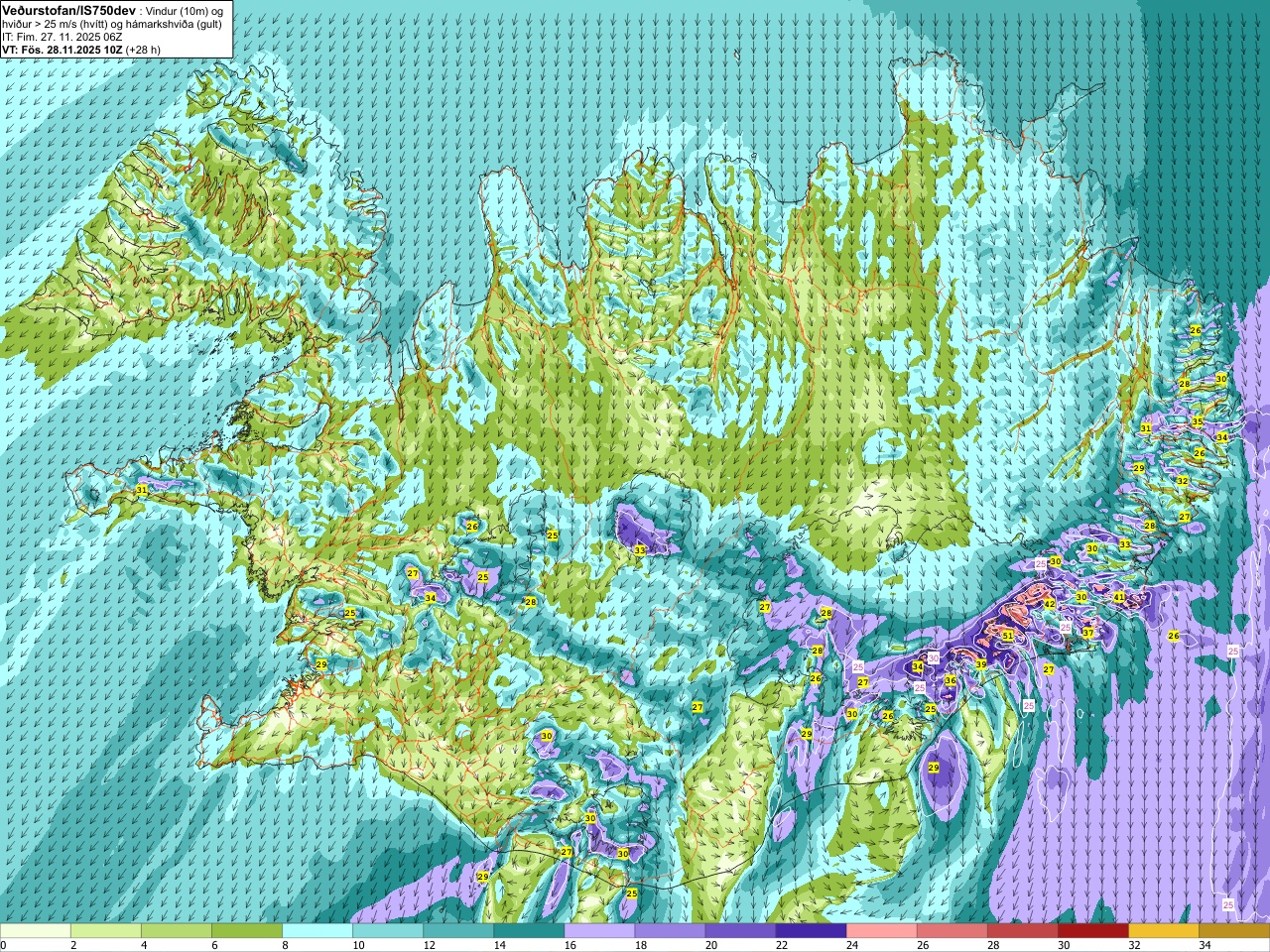Click the 18–20 m/s purple legend swatch
Viewport: 1270px width, 952px height.
tap(670, 931)
